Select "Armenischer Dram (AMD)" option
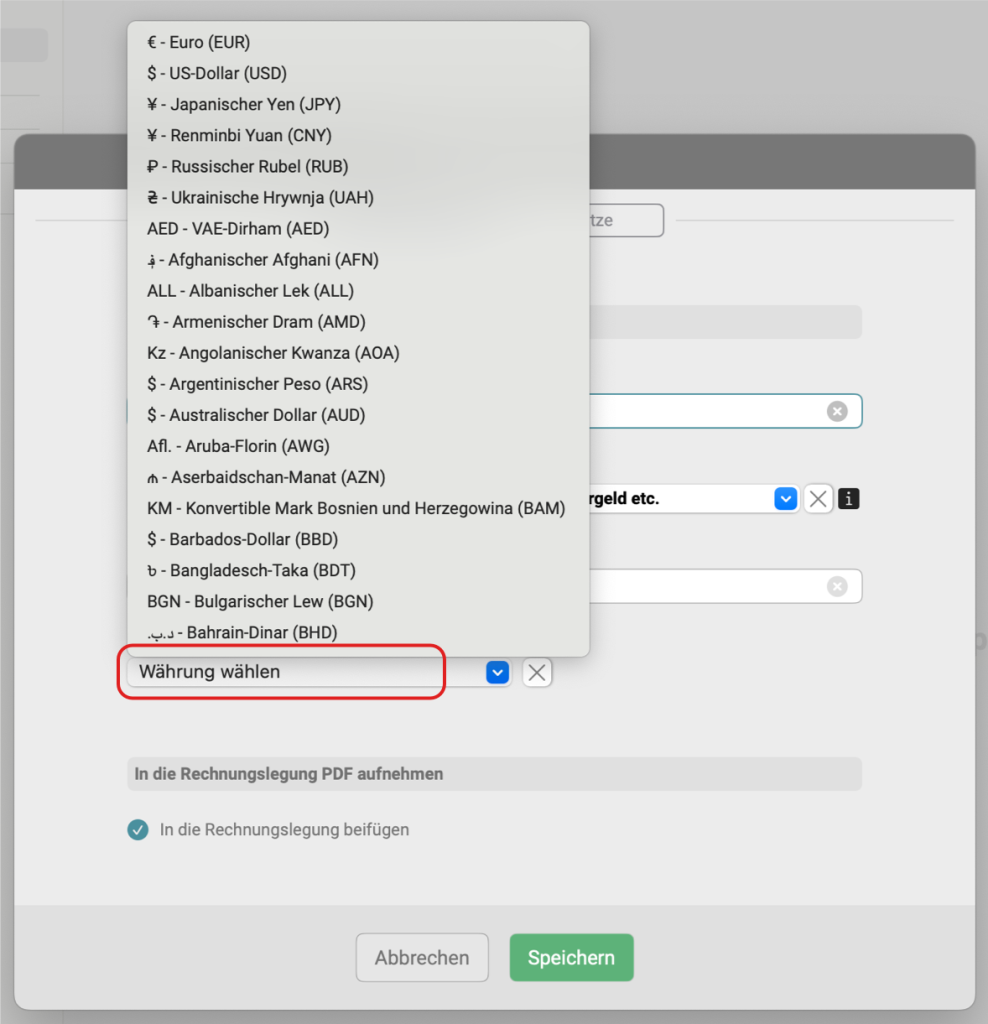The height and width of the screenshot is (1024, 988). 256,322
